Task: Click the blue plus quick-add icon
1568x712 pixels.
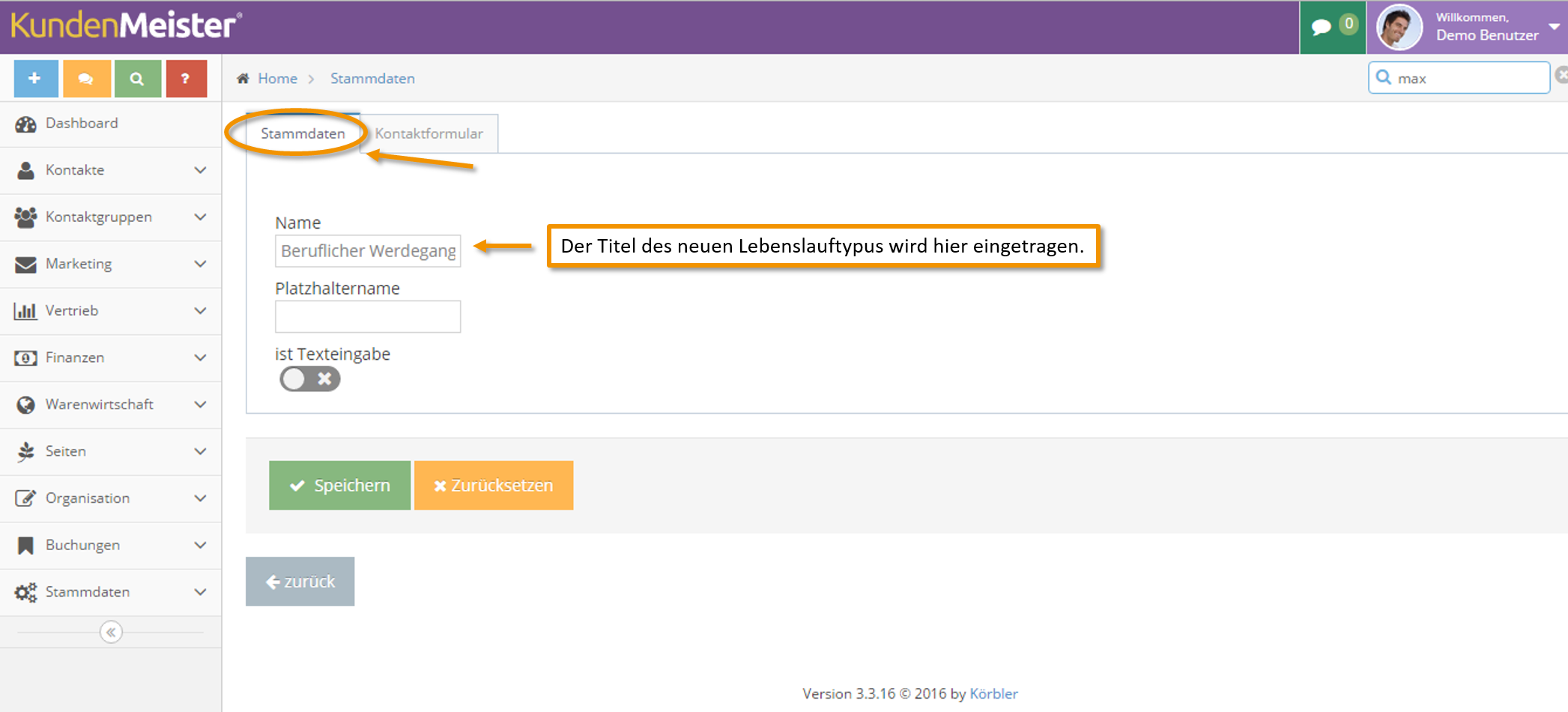Action: [35, 79]
